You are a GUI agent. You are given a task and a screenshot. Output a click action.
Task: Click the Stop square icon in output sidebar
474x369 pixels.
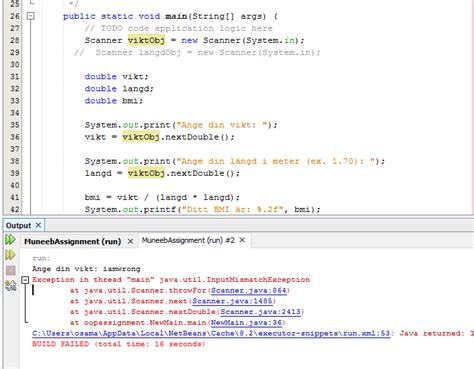(x=11, y=270)
